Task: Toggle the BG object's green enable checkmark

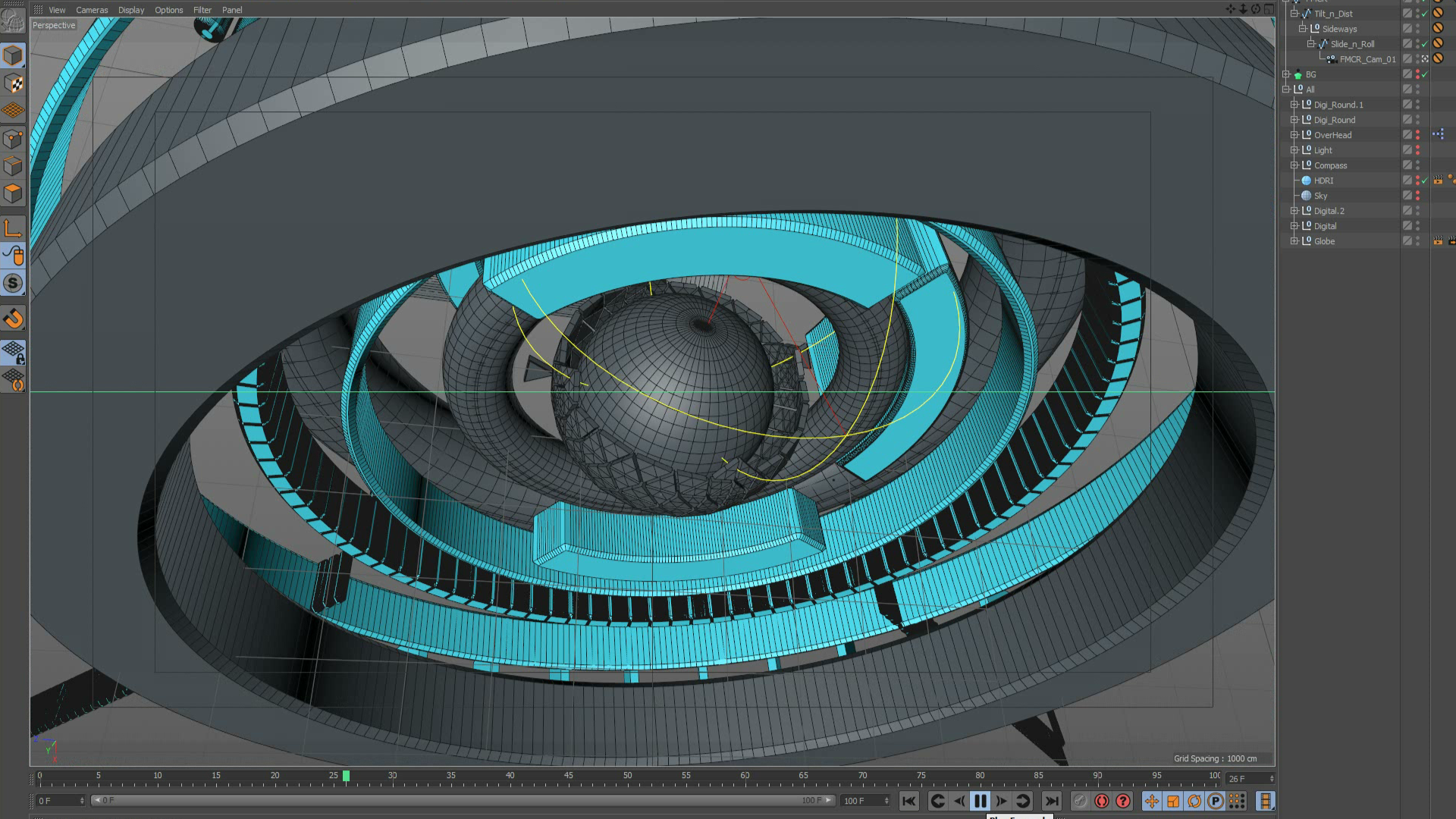Action: point(1425,74)
